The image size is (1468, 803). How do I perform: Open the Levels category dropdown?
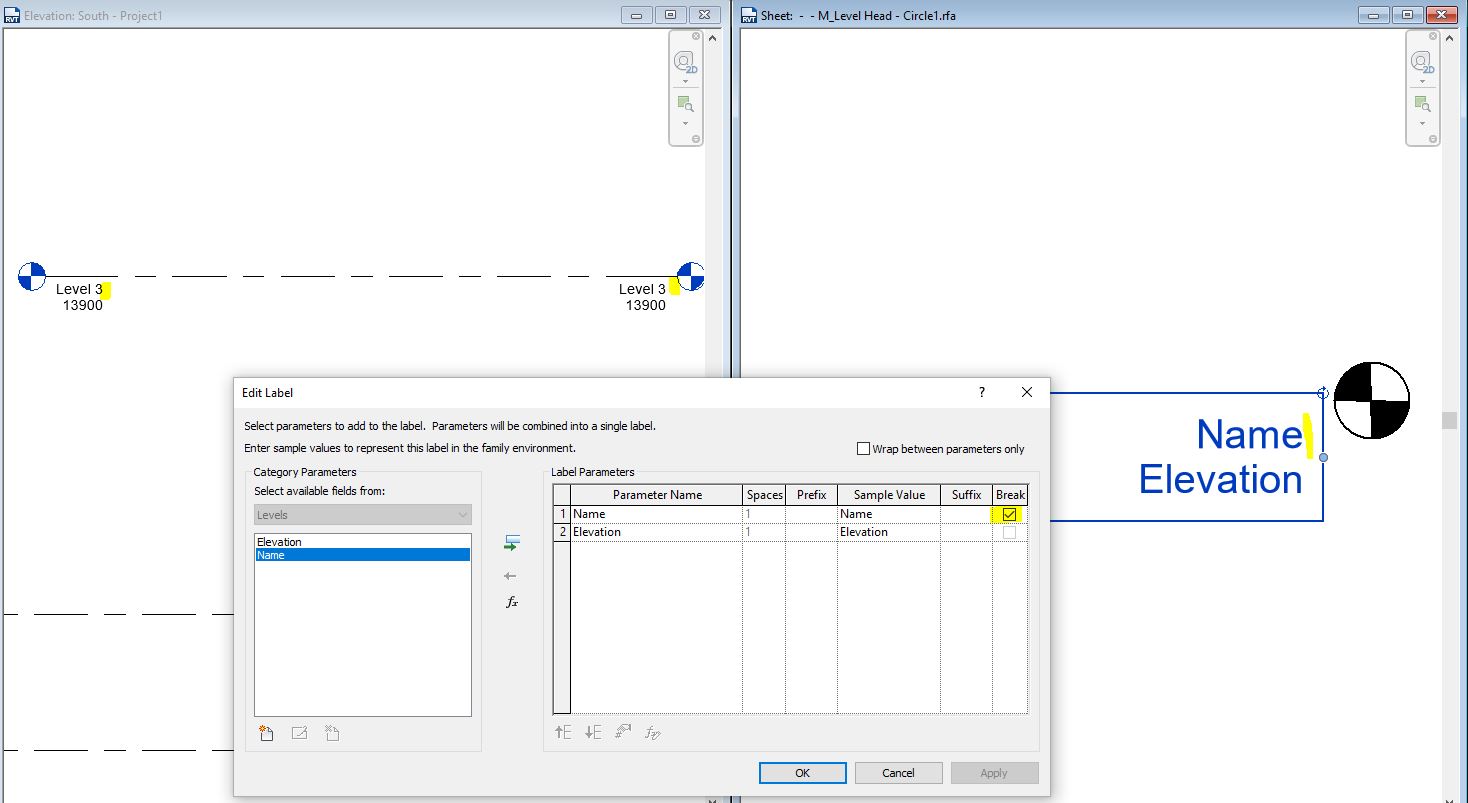click(x=462, y=513)
